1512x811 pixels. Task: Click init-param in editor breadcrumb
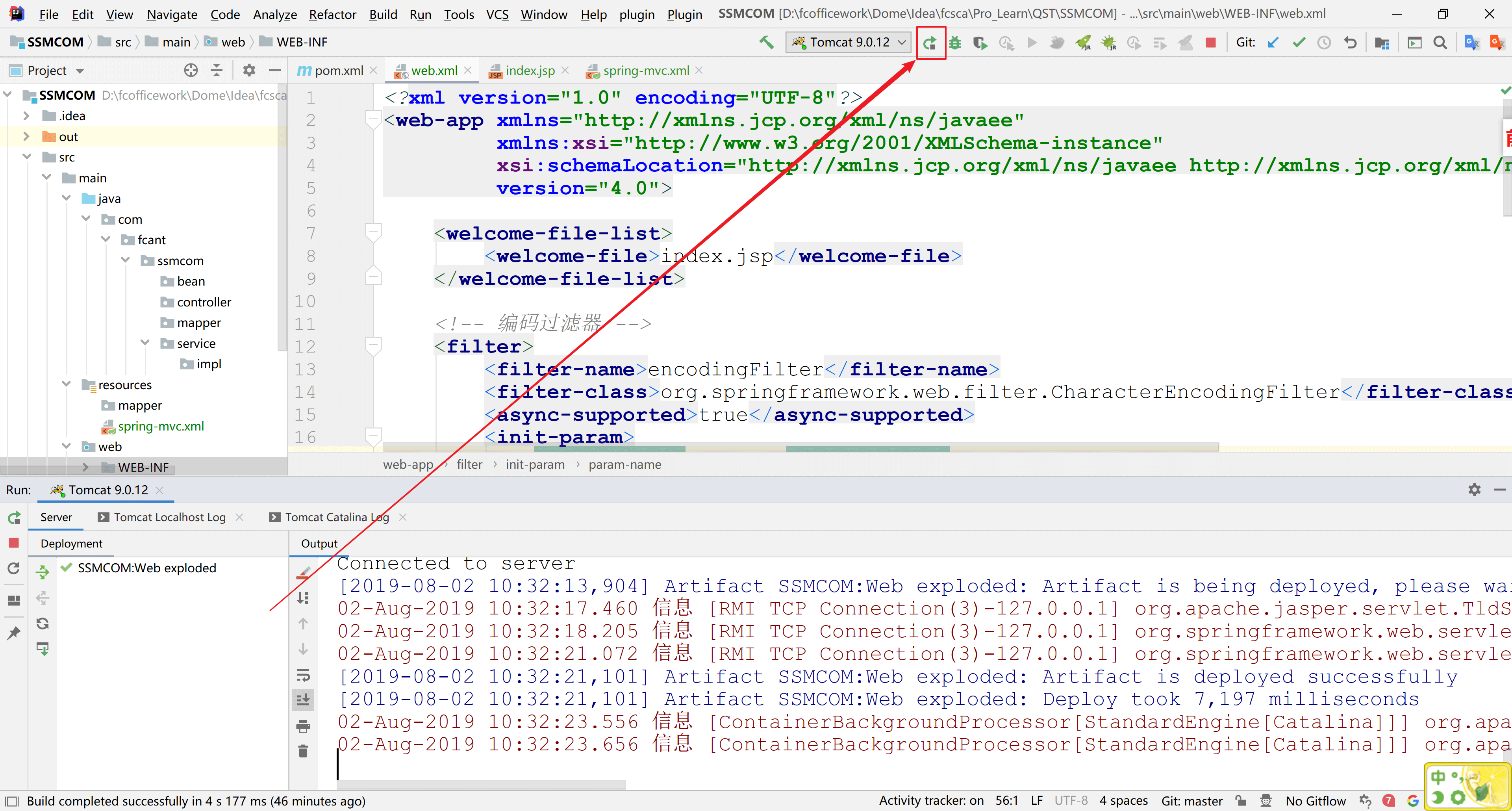tap(535, 464)
